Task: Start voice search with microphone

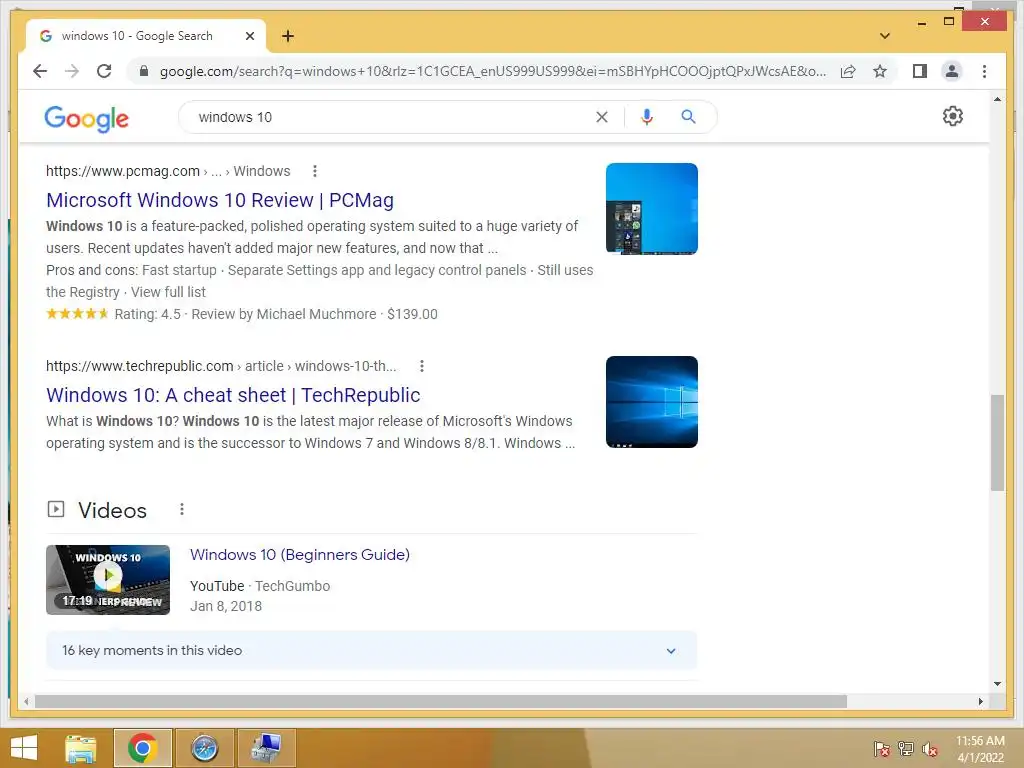Action: [x=647, y=117]
